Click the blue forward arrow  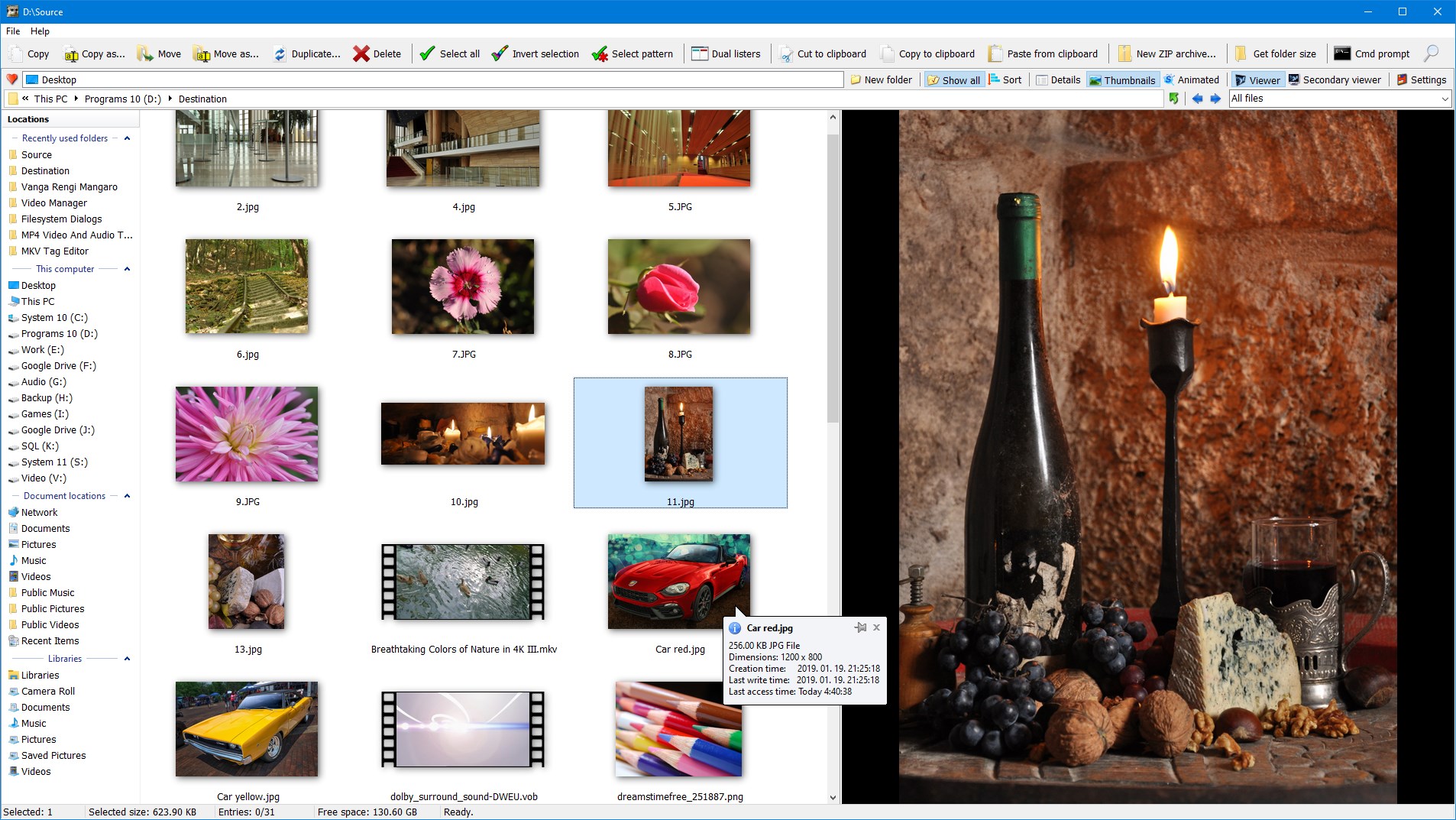[1215, 99]
